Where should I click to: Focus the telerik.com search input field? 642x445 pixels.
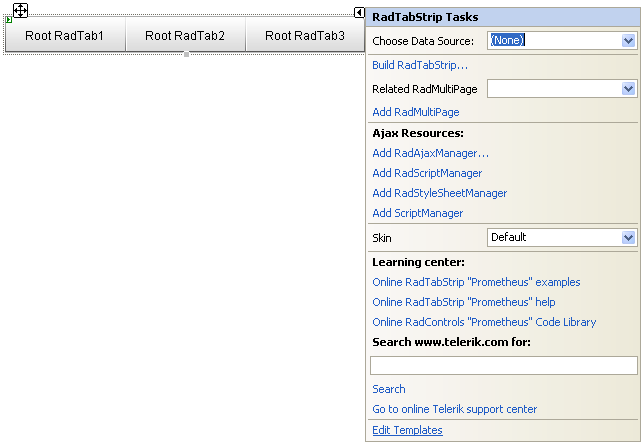(x=504, y=366)
